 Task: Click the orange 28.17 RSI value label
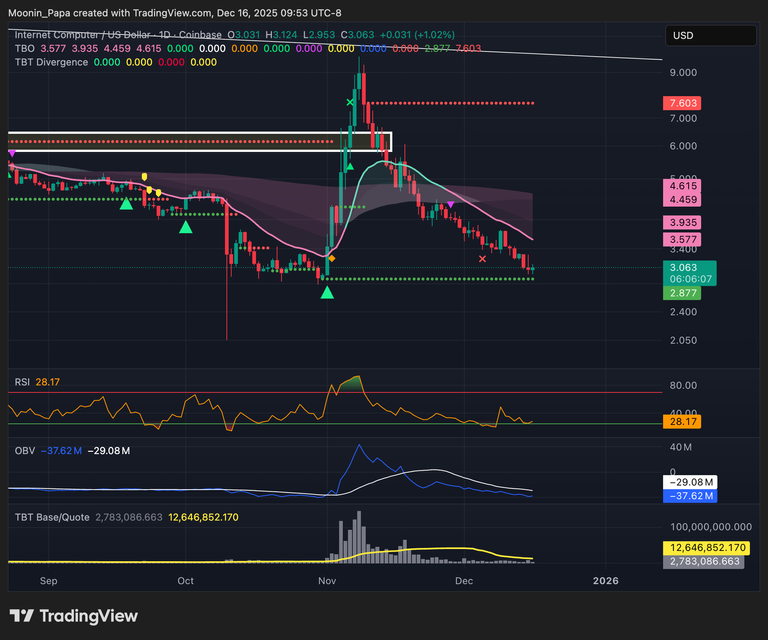pos(685,422)
